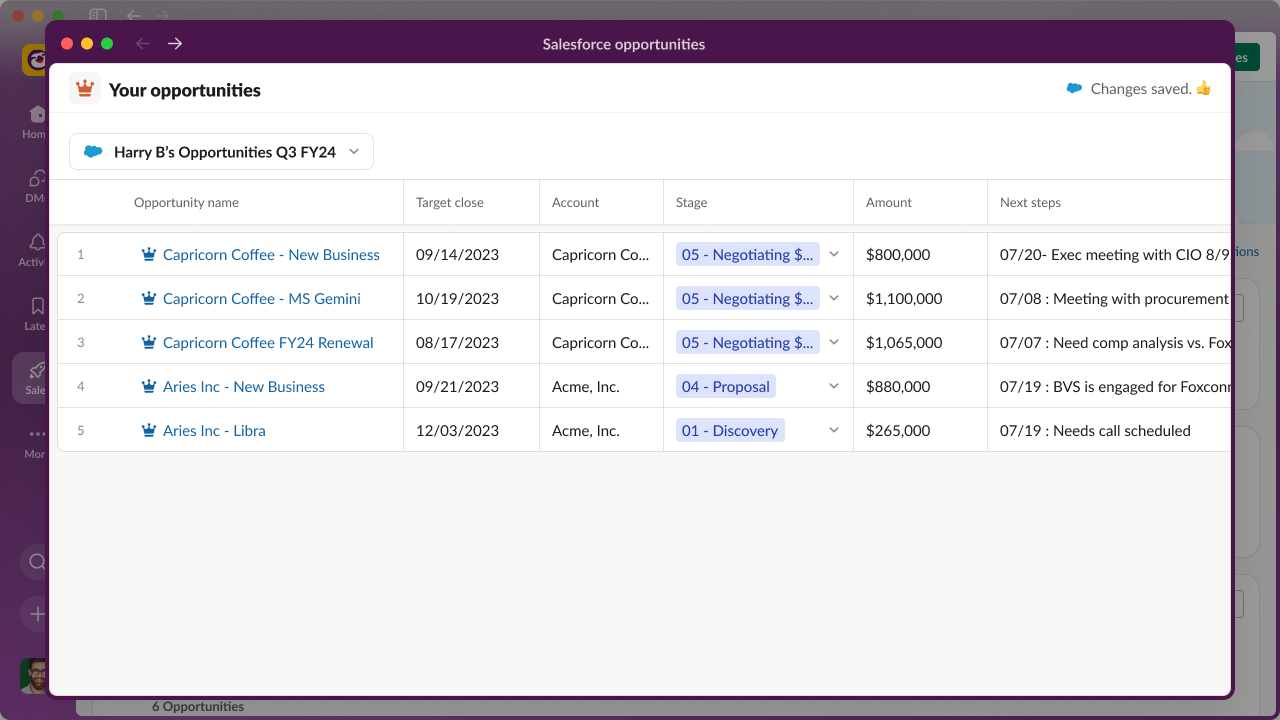1280x720 pixels.
Task: Select the $265,000 amount cell
Action: coord(920,431)
